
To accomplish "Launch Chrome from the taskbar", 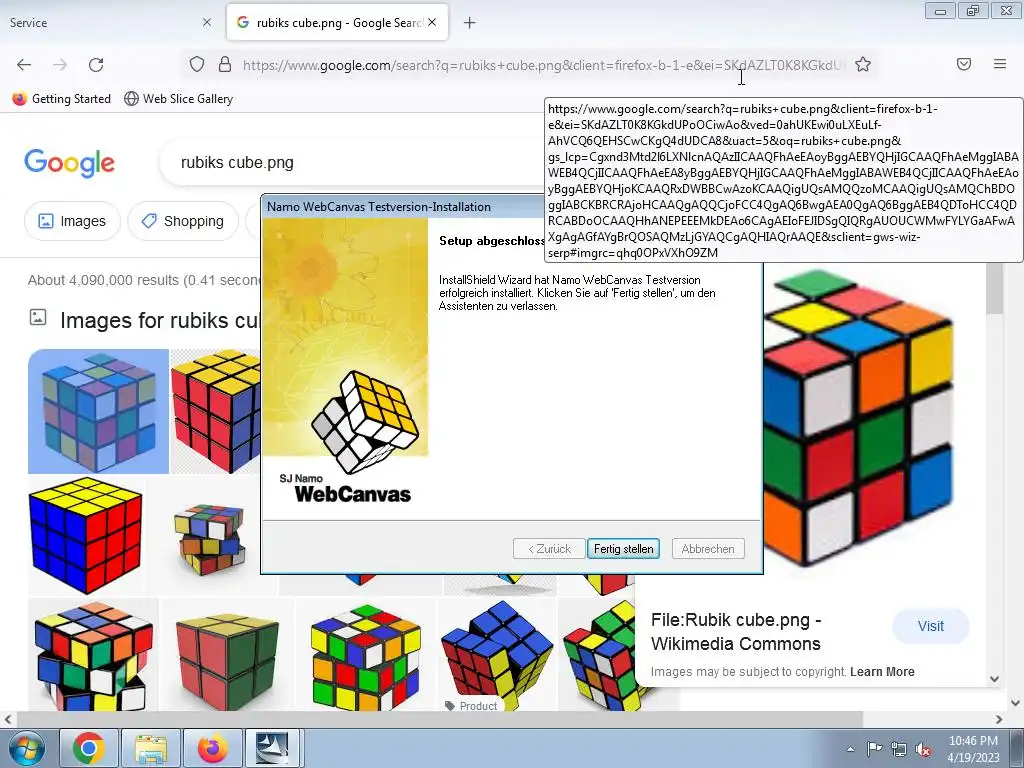I will [89, 748].
